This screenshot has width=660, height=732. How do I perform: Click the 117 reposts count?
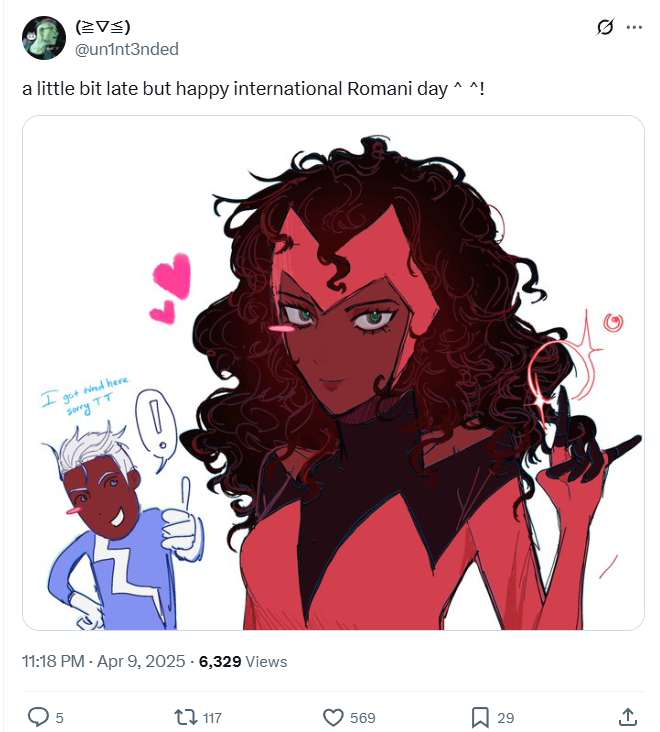click(x=212, y=718)
